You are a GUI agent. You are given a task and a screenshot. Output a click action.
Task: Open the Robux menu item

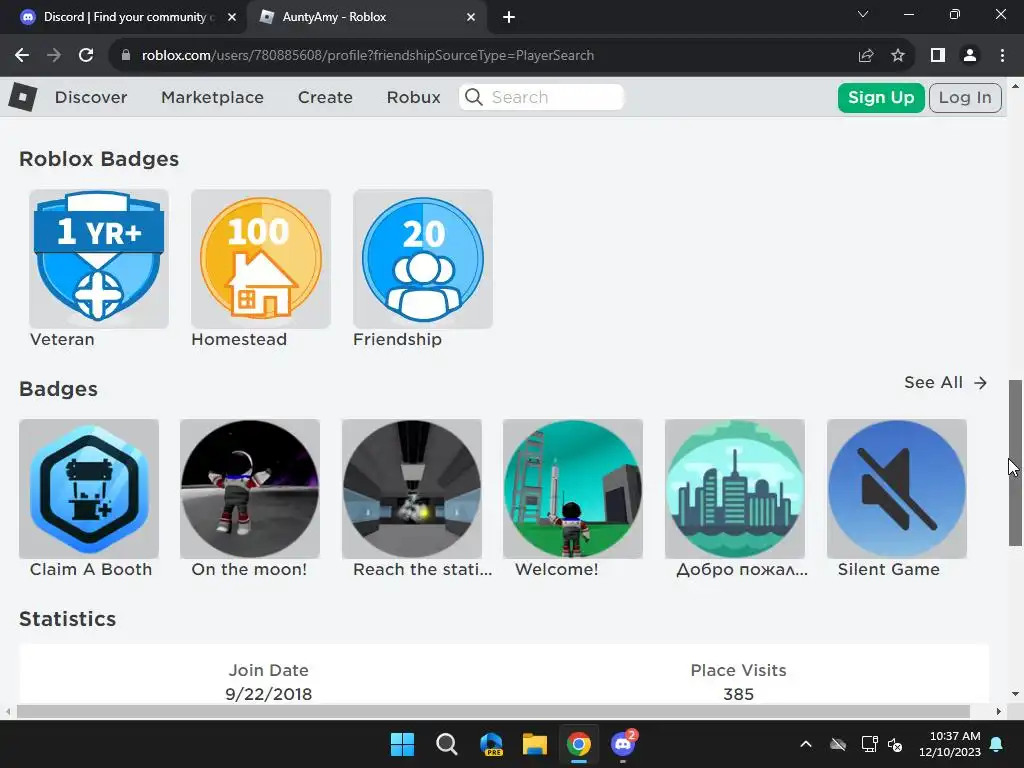pyautogui.click(x=413, y=97)
